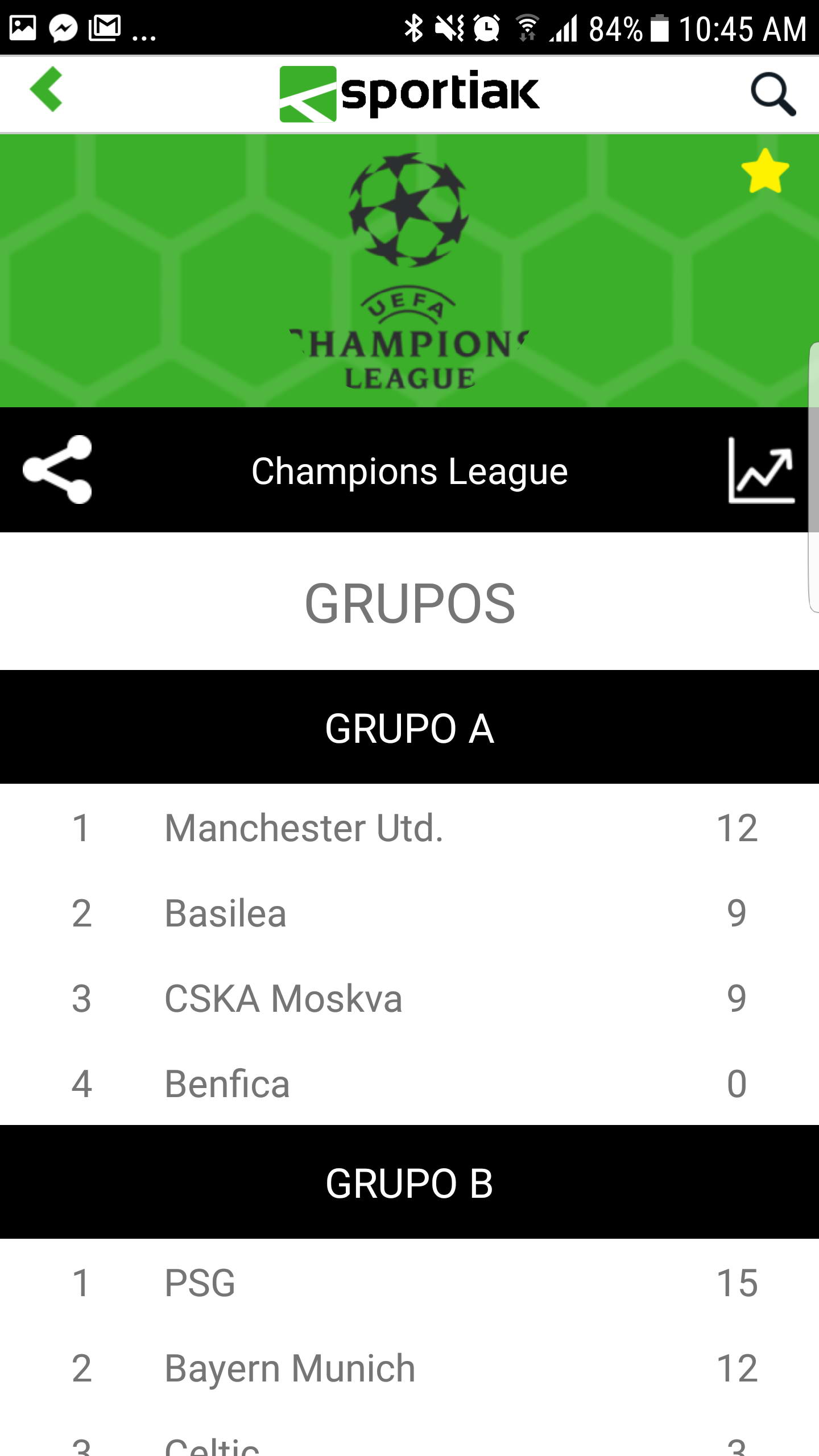Tap the Sportiak logo

(409, 94)
